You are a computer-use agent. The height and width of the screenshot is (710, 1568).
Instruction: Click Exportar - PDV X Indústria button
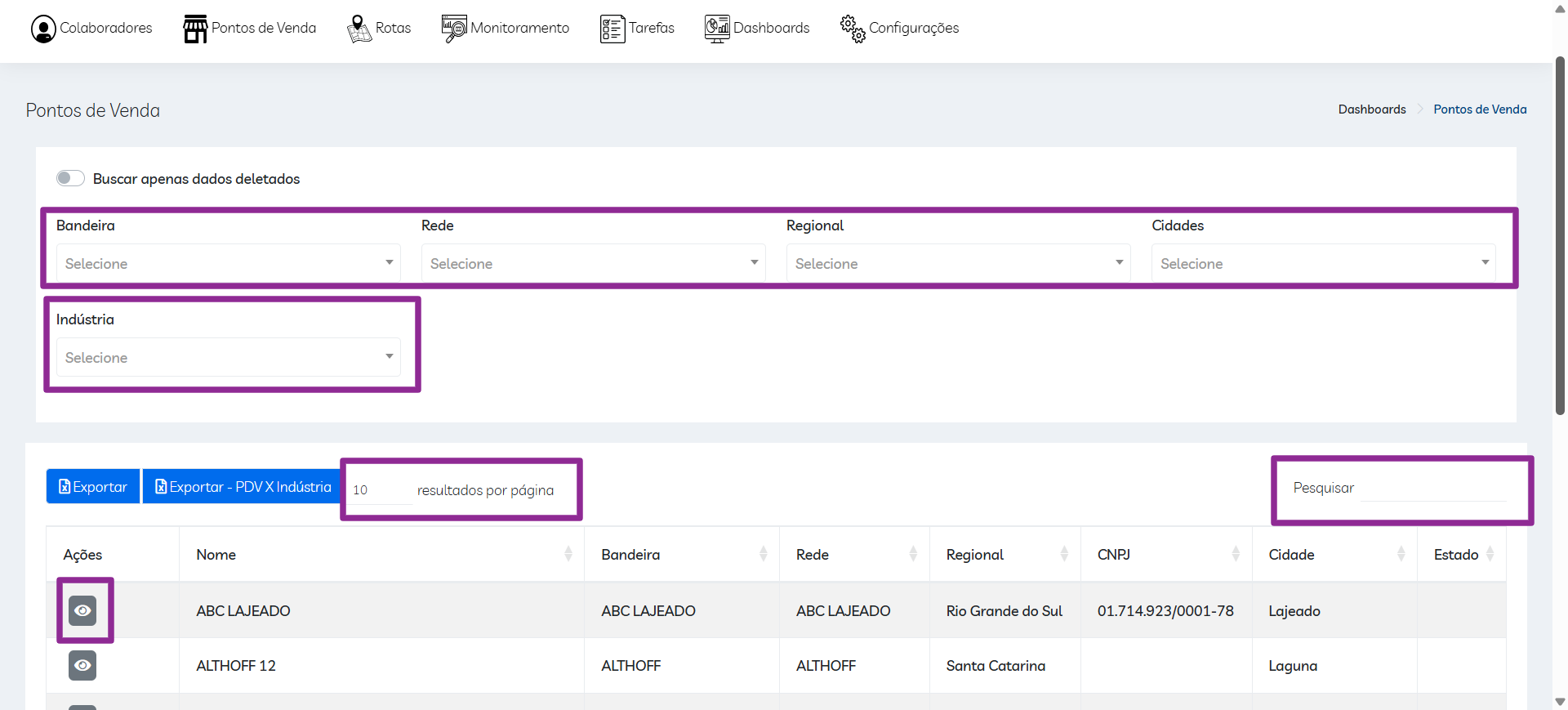[243, 487]
